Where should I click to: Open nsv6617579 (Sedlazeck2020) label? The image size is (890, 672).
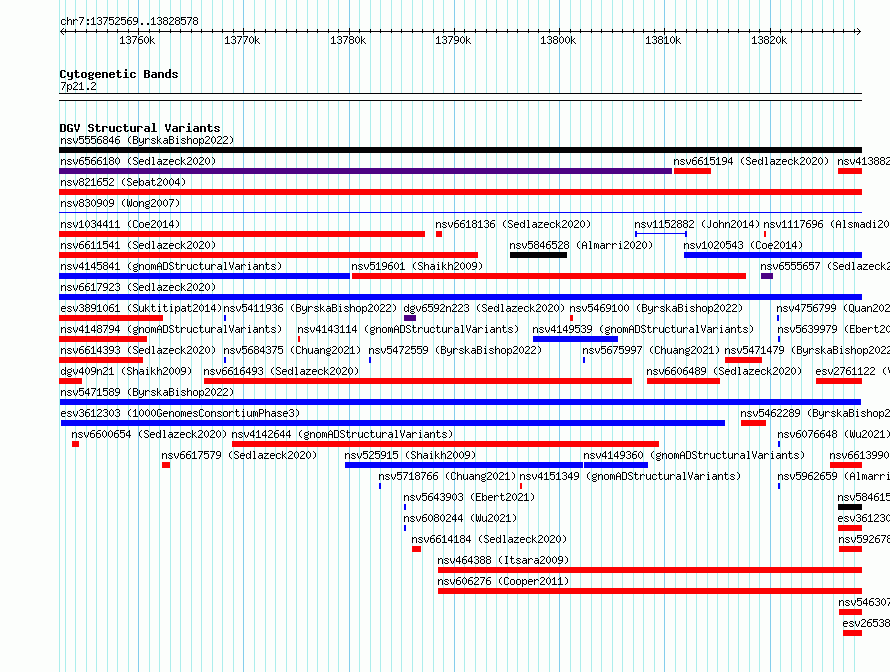tap(239, 455)
